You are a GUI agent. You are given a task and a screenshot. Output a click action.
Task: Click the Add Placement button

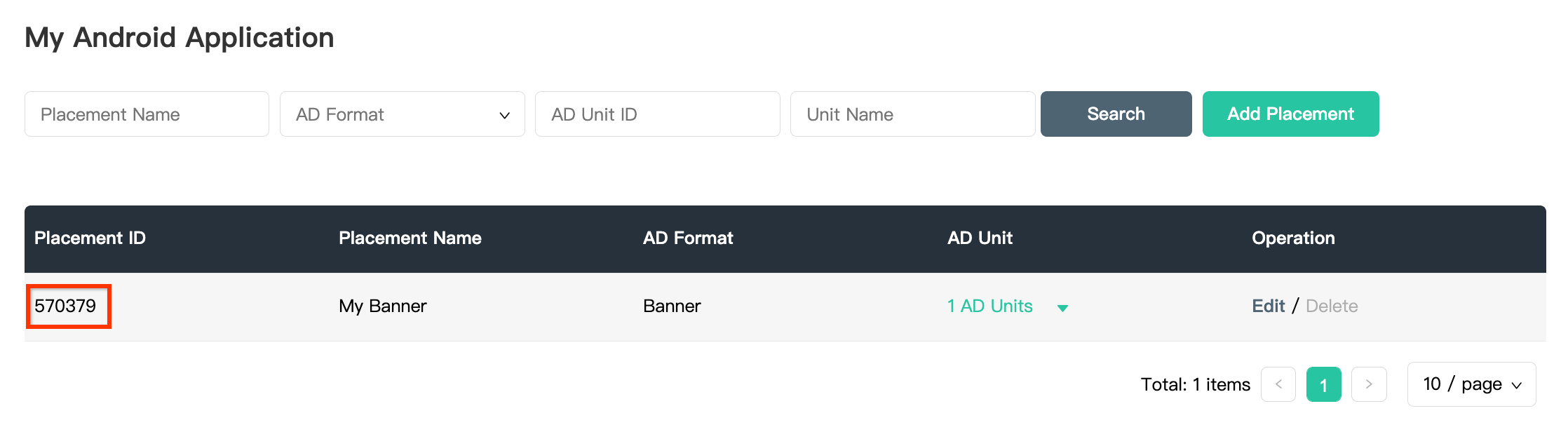click(1290, 114)
